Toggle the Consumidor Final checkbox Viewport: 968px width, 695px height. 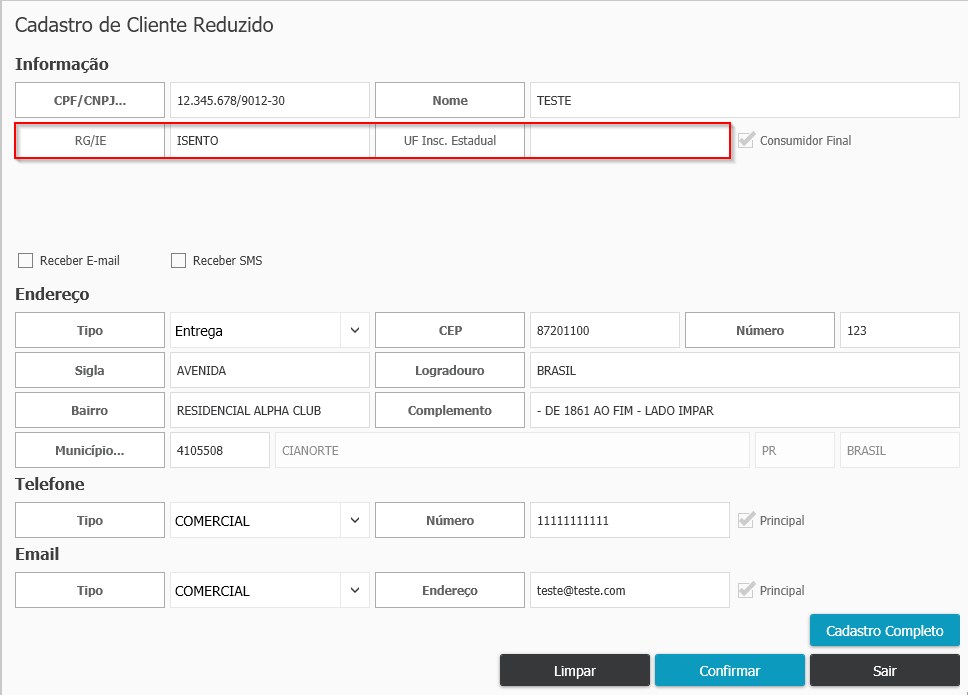pyautogui.click(x=746, y=140)
